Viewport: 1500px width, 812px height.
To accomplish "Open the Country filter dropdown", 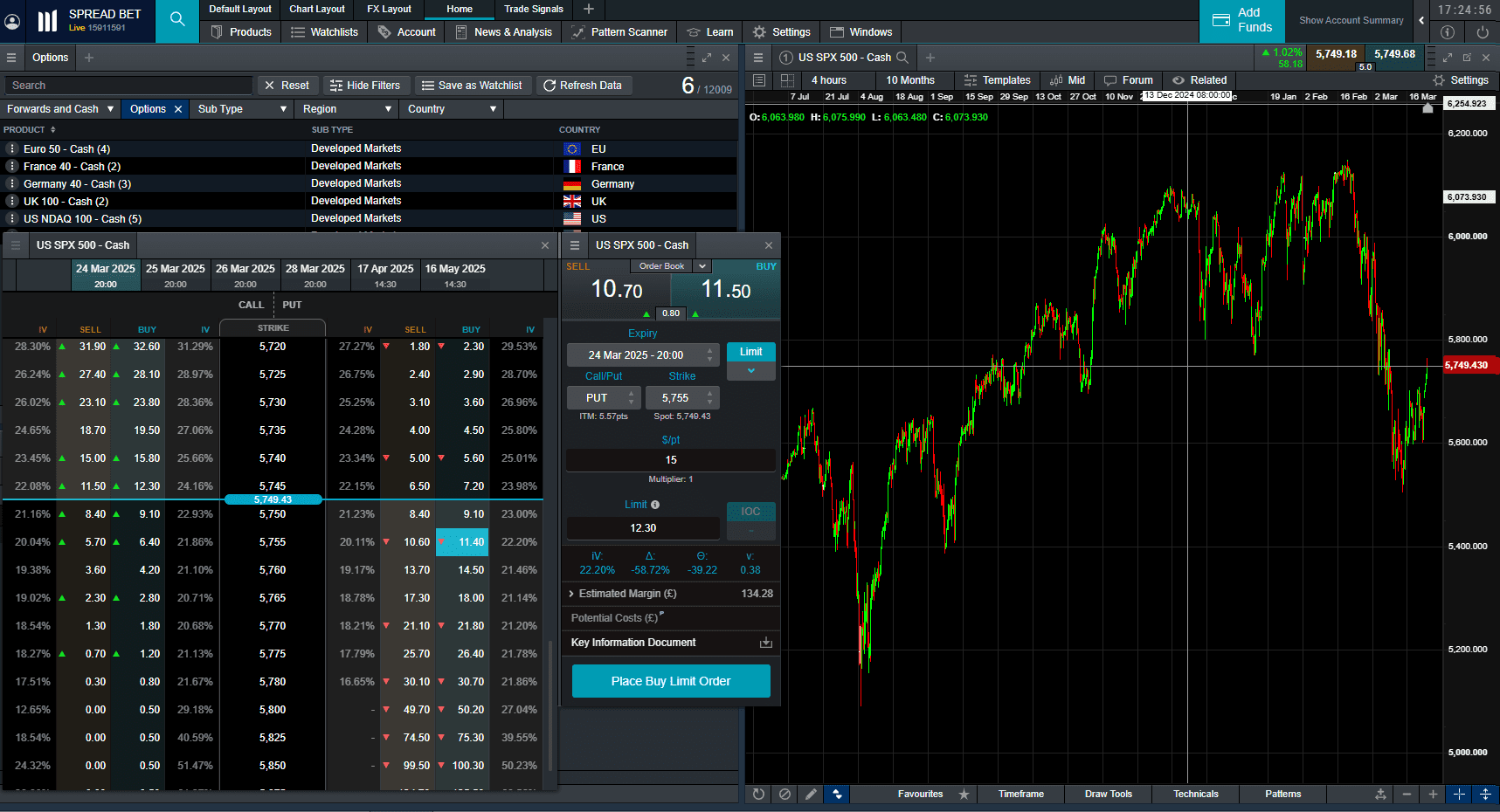I will pos(451,108).
